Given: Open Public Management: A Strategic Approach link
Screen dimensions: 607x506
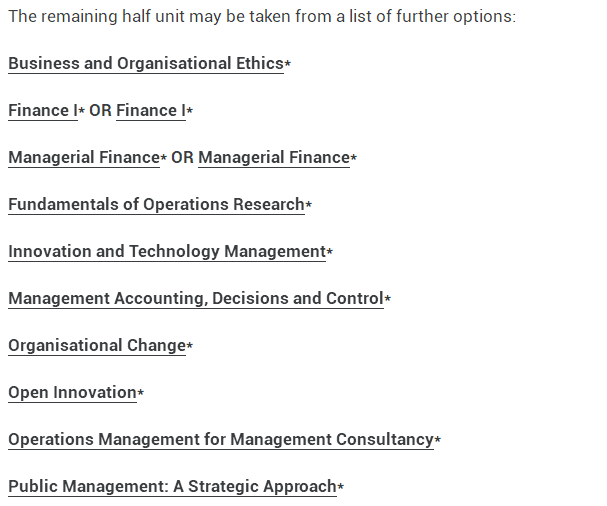Looking at the screenshot, I should pos(173,486).
